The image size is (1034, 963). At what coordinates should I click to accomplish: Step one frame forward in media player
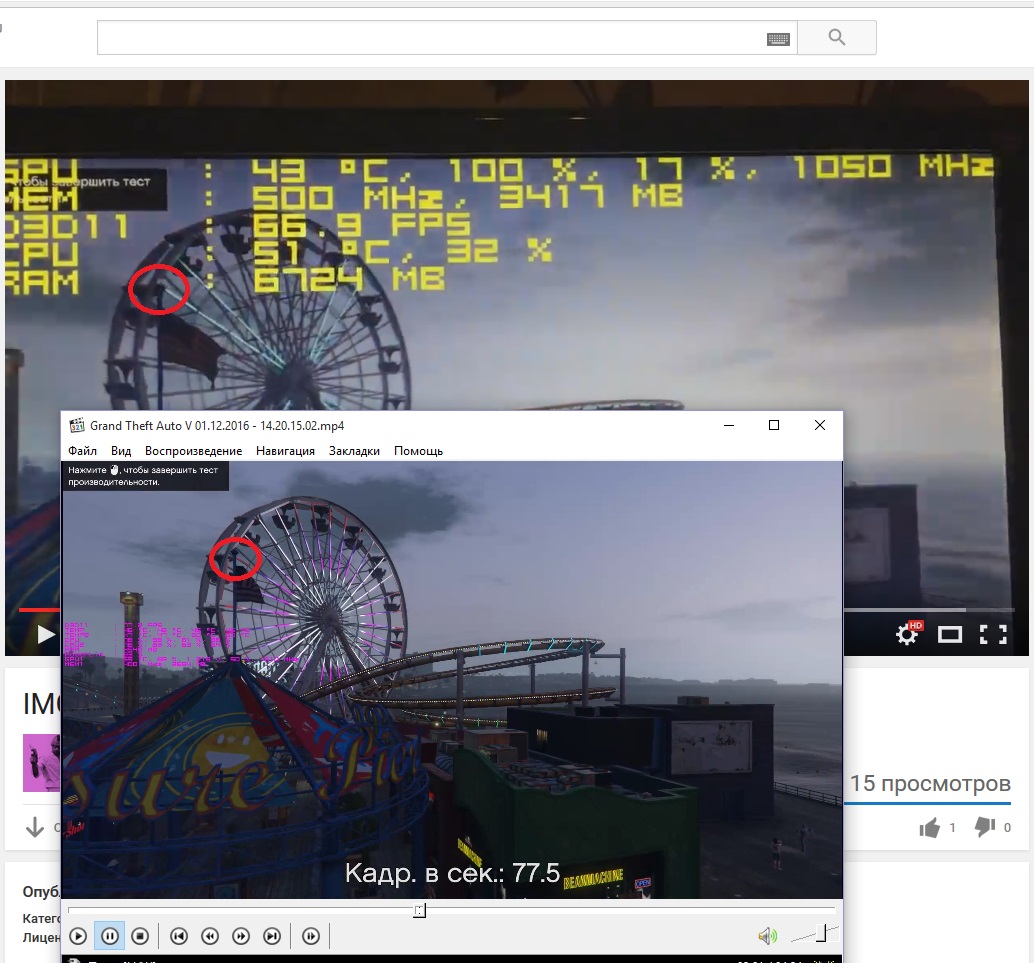[311, 936]
